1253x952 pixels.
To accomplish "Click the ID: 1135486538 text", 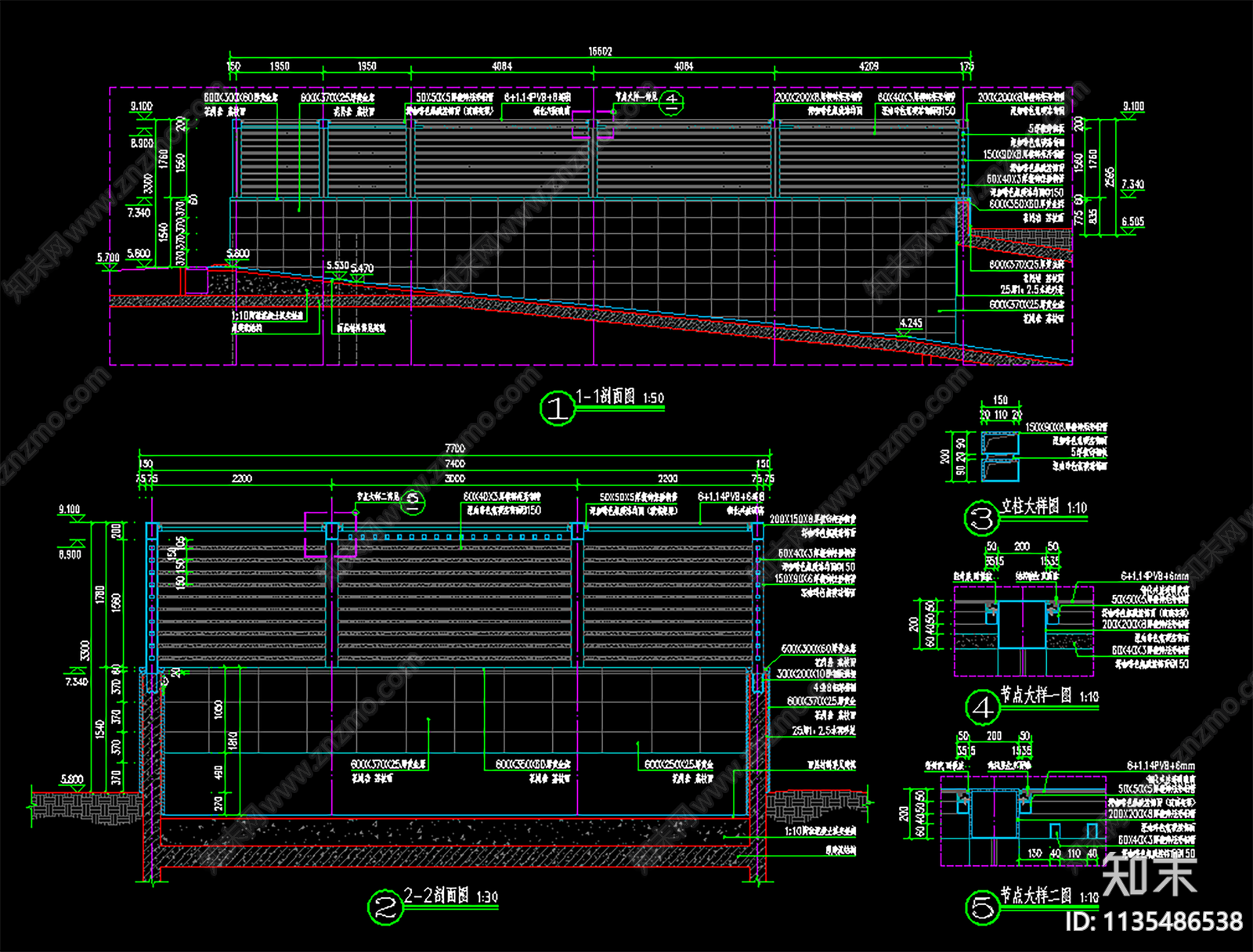I will click(x=1154, y=921).
